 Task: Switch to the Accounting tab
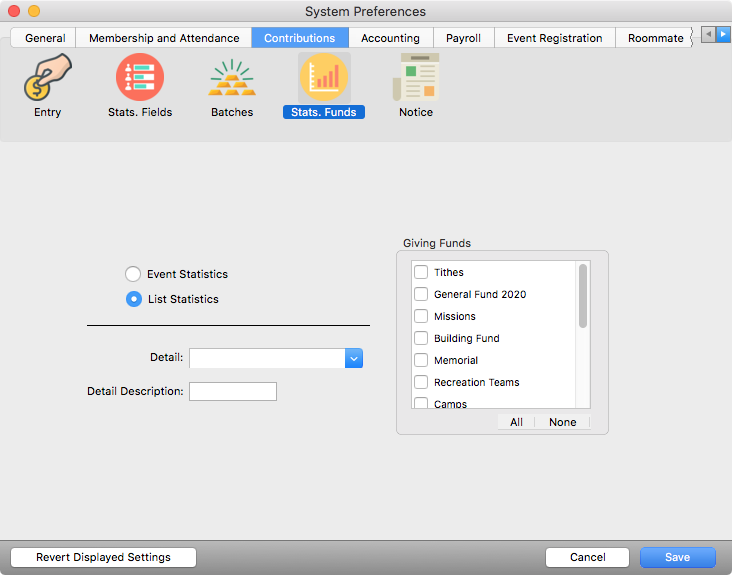(x=390, y=38)
